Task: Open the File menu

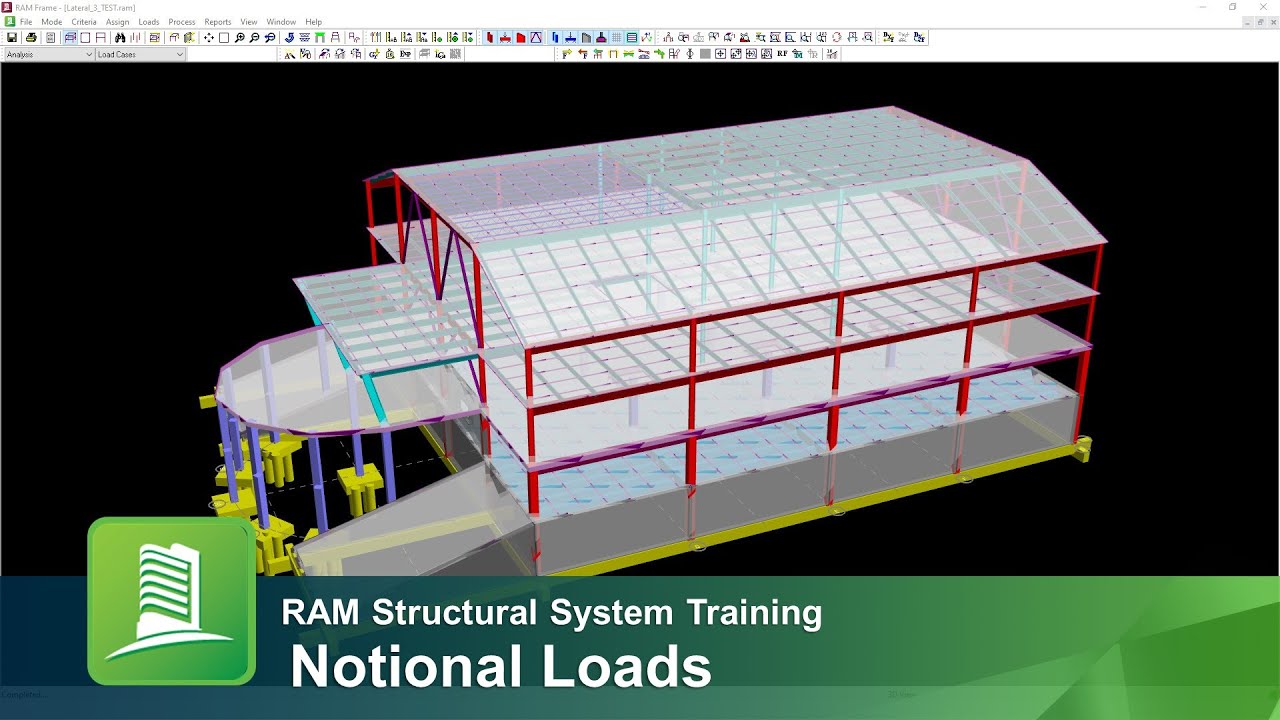Action: pyautogui.click(x=26, y=21)
